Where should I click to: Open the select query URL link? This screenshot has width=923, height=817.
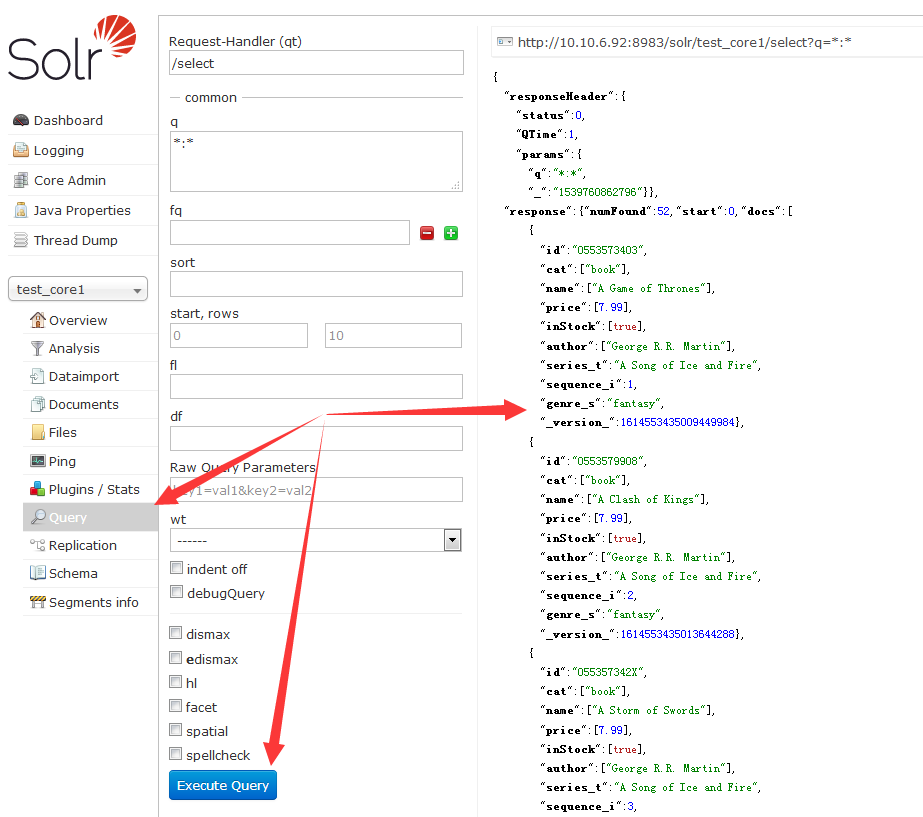[x=685, y=42]
